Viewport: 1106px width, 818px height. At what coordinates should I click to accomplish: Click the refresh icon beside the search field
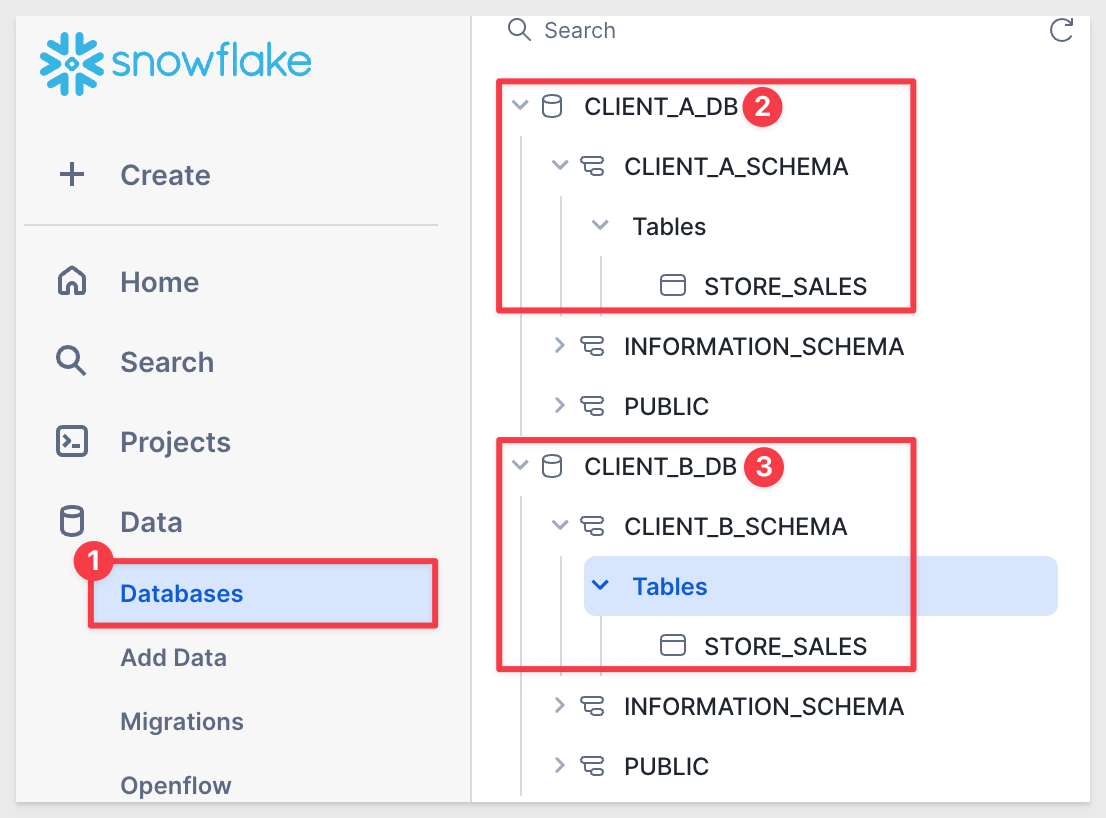pyautogui.click(x=1061, y=30)
